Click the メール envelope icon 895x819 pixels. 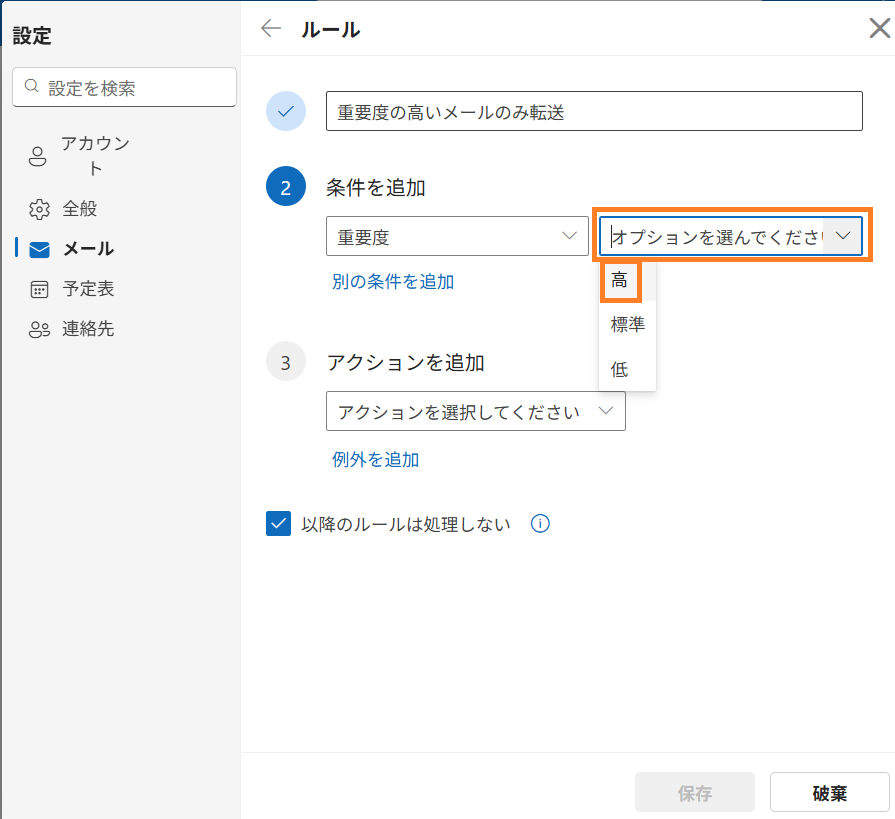coord(39,249)
